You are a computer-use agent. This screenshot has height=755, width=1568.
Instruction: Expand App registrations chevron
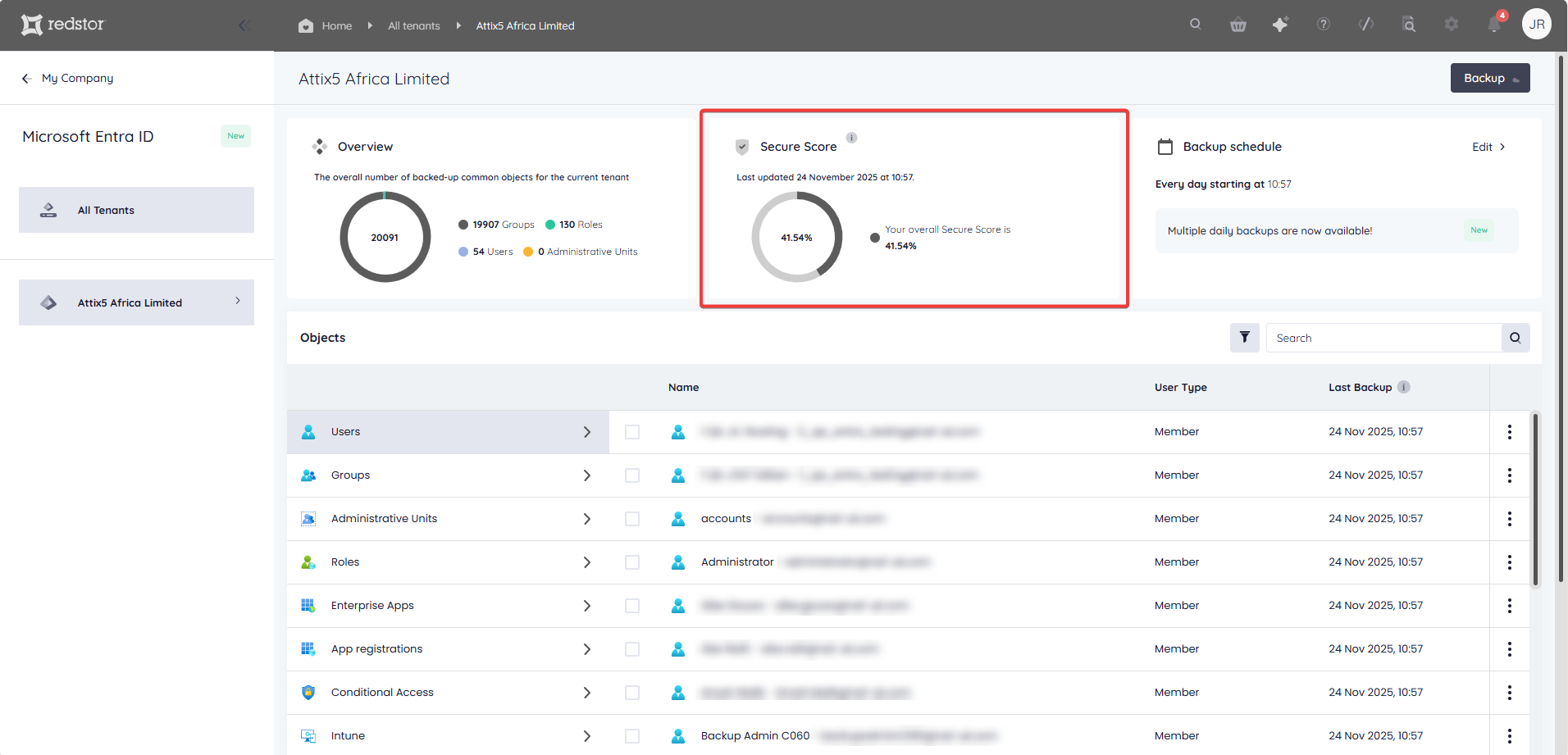(x=587, y=649)
